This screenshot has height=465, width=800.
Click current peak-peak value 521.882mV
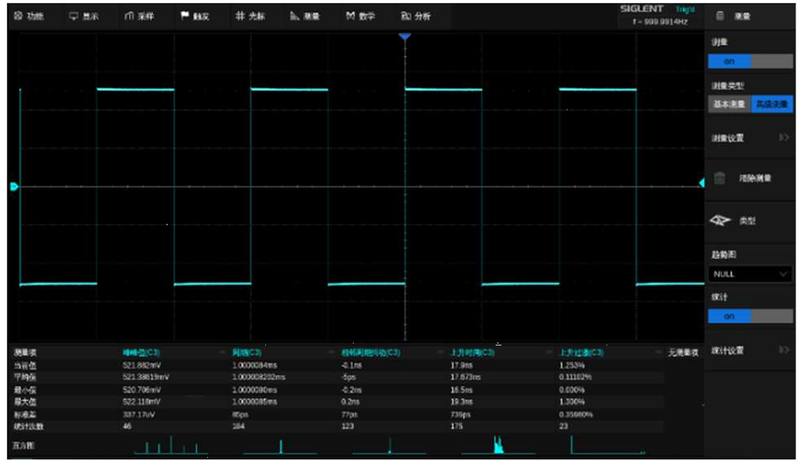[142, 365]
